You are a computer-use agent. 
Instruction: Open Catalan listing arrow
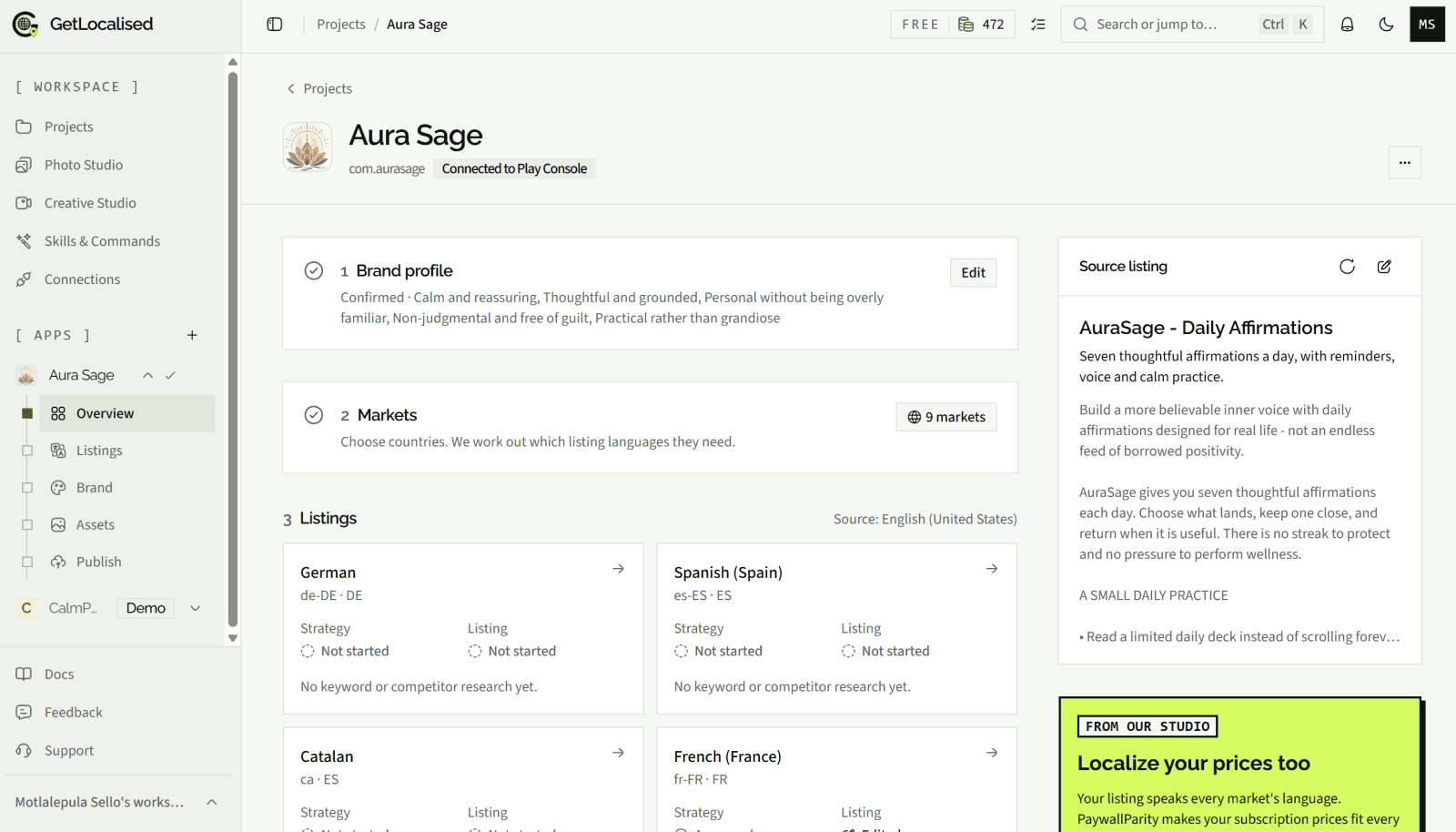click(618, 753)
